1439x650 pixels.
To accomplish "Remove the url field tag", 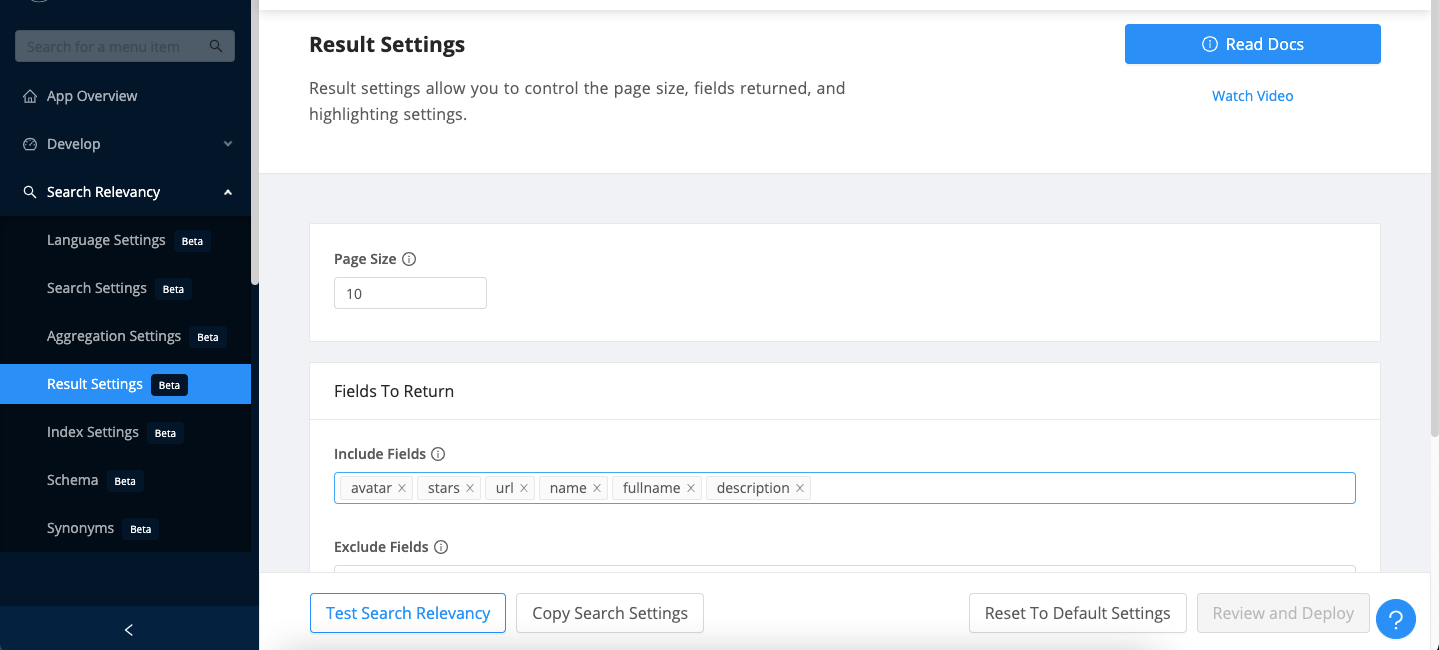I will [x=524, y=488].
